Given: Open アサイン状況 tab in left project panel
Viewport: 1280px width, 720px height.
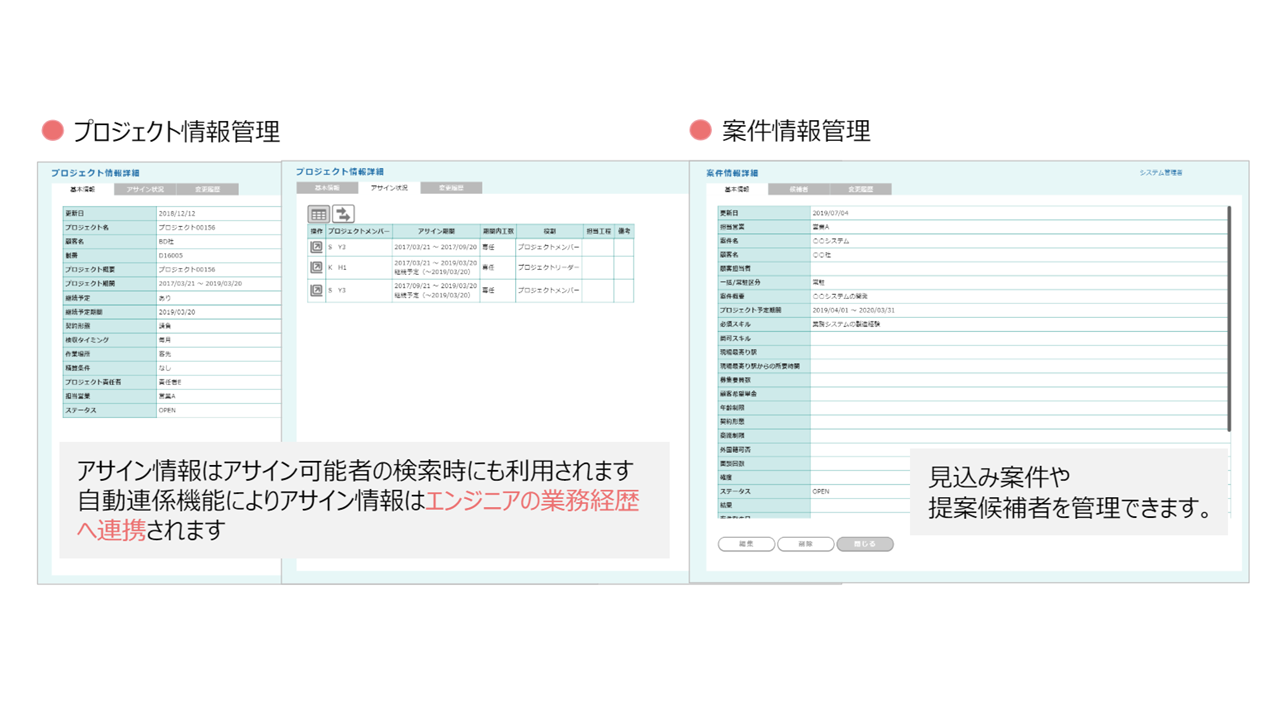Looking at the screenshot, I should pos(145,189).
